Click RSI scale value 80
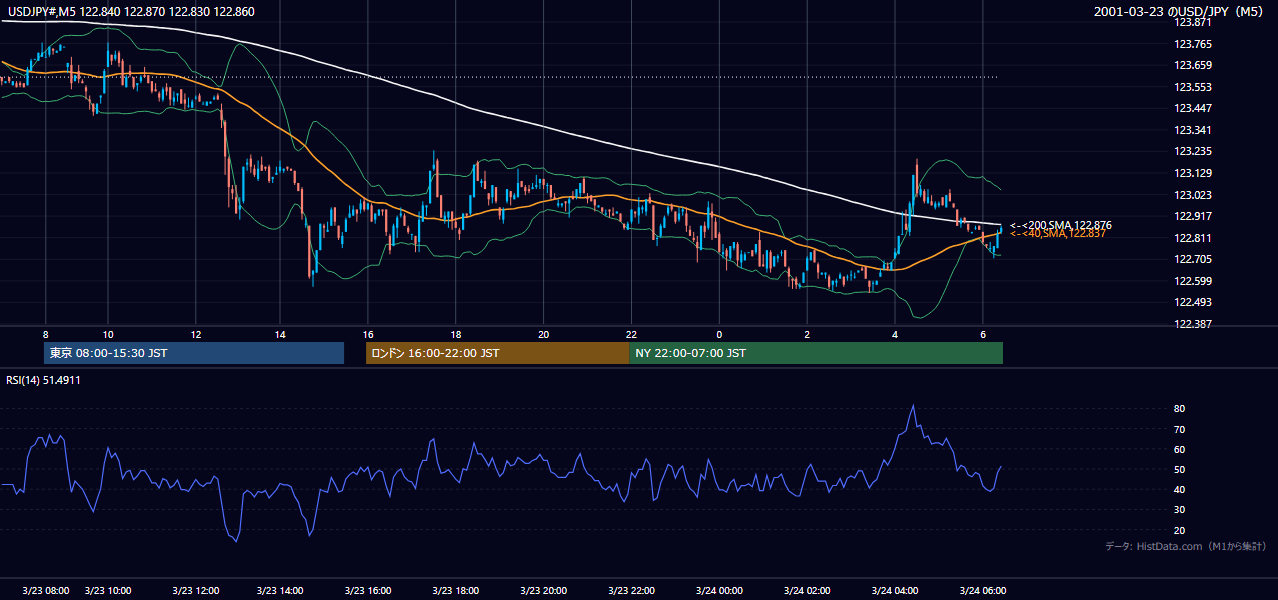The width and height of the screenshot is (1278, 600). (1180, 409)
